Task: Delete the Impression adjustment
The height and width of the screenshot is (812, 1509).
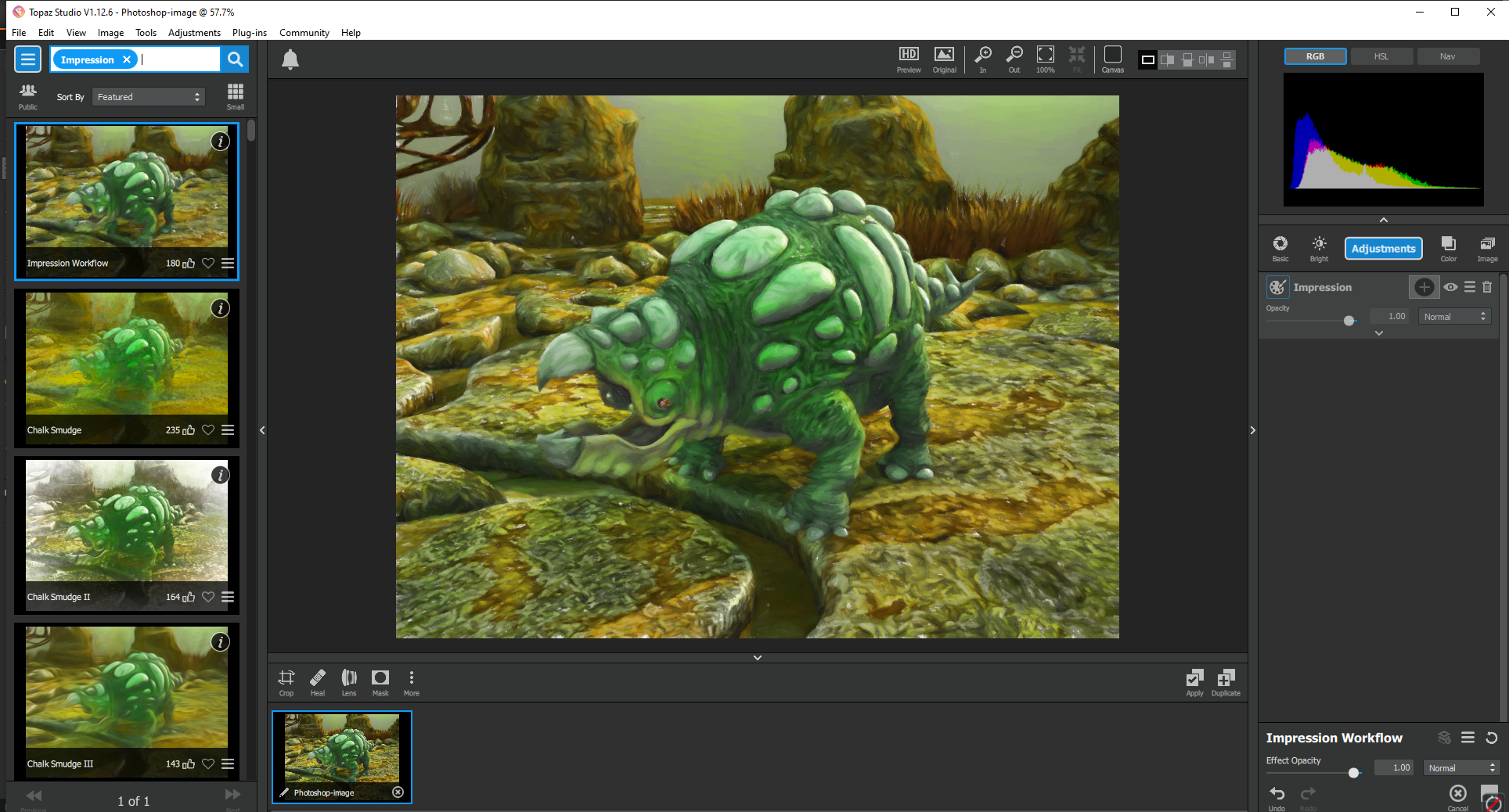Action: 1487,287
